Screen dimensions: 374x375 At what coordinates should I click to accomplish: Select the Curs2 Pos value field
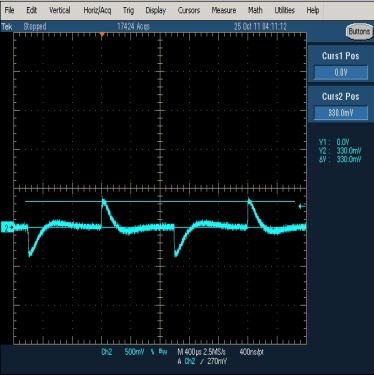[x=341, y=113]
